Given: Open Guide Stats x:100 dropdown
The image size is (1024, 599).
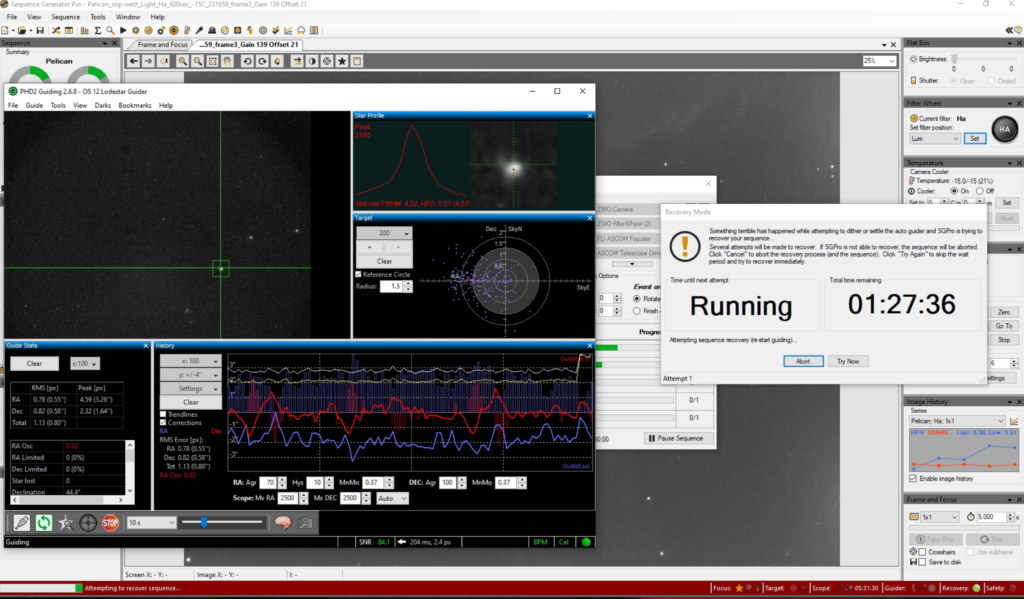Looking at the screenshot, I should 85,363.
